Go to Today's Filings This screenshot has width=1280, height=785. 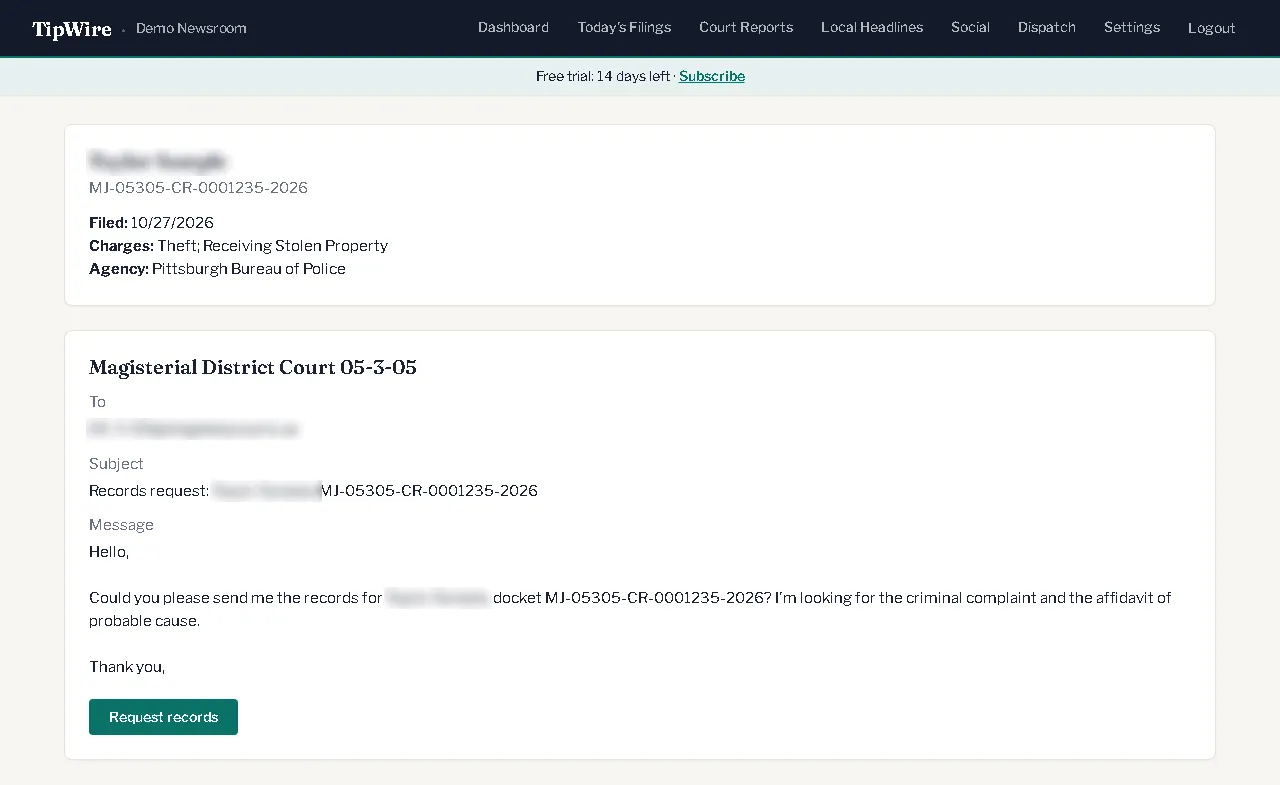coord(624,28)
